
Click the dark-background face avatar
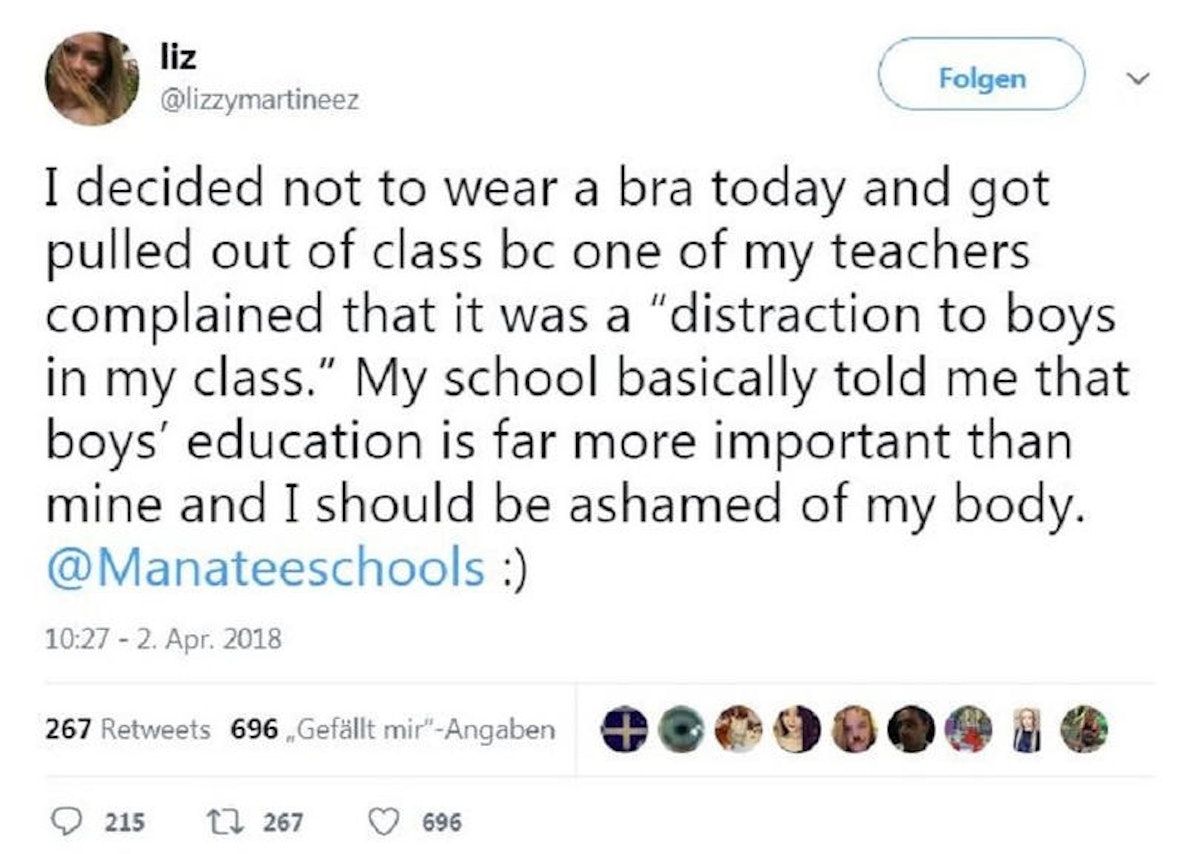point(911,729)
